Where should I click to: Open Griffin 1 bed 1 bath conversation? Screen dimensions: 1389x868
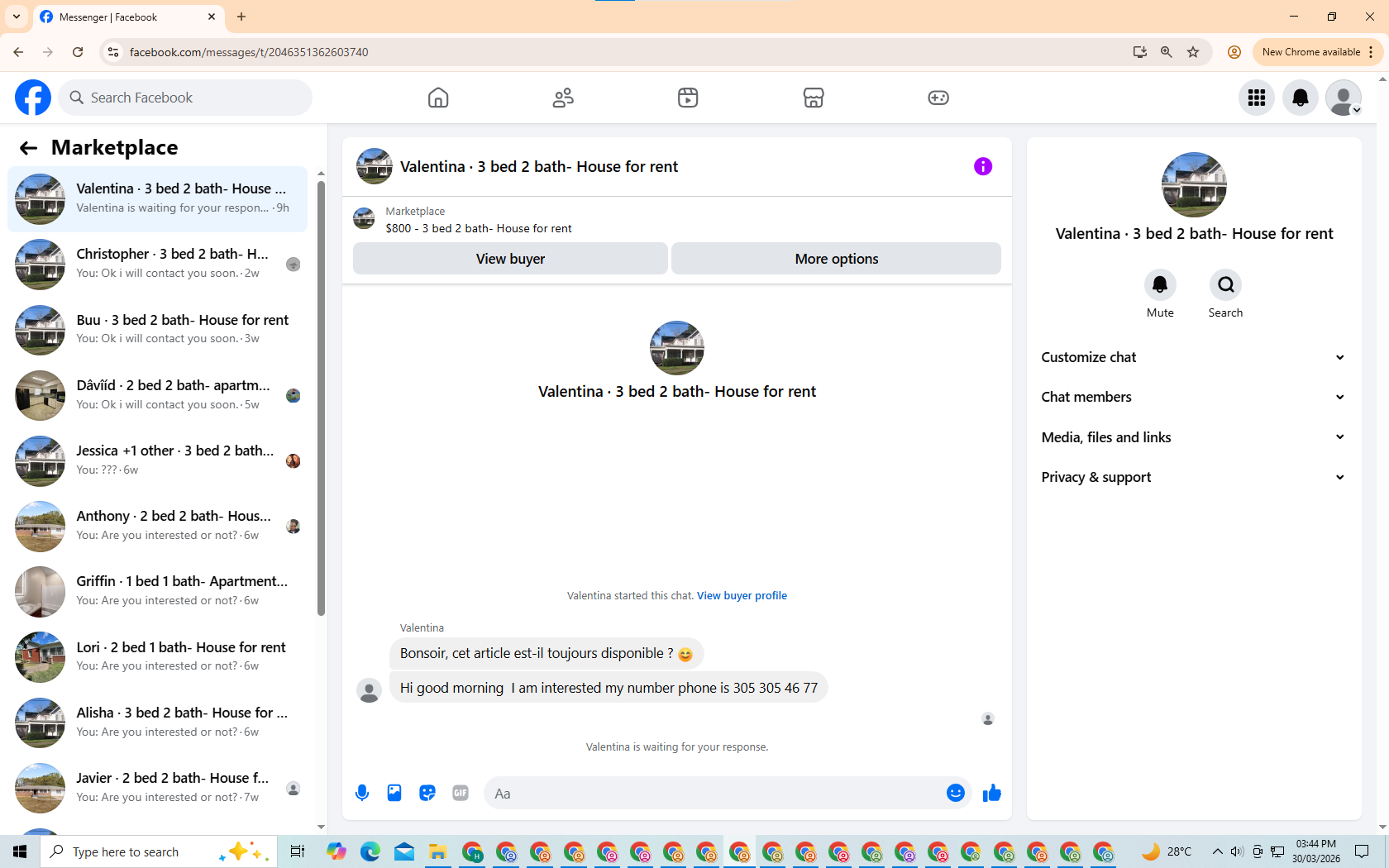[157, 592]
